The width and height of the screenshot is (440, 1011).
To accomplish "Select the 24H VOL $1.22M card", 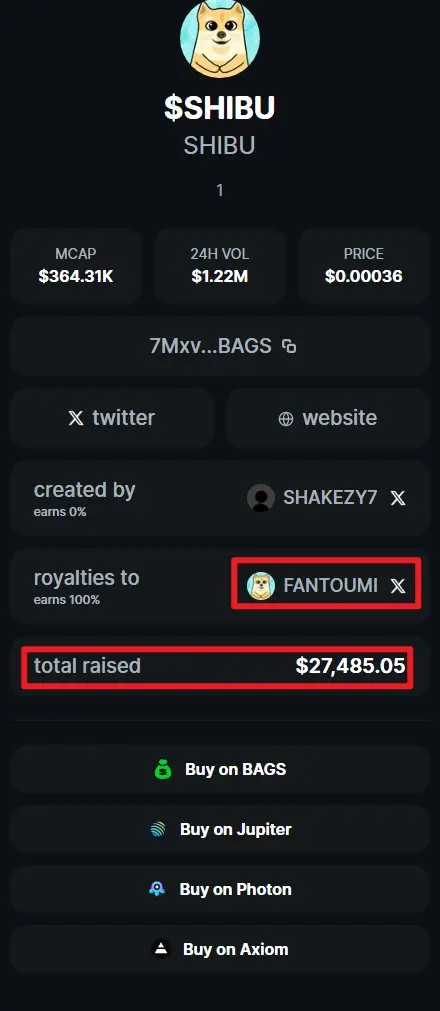I will 220,266.
